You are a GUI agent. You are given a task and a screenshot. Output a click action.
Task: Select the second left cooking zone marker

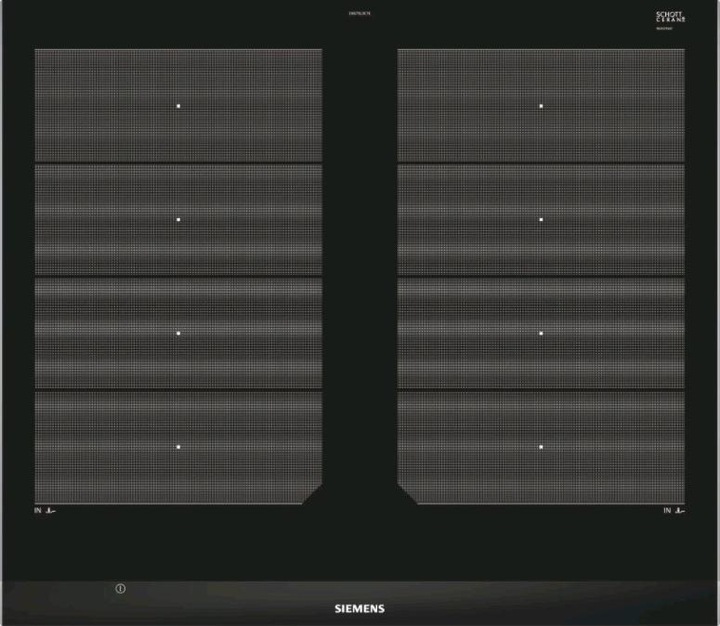tap(178, 220)
